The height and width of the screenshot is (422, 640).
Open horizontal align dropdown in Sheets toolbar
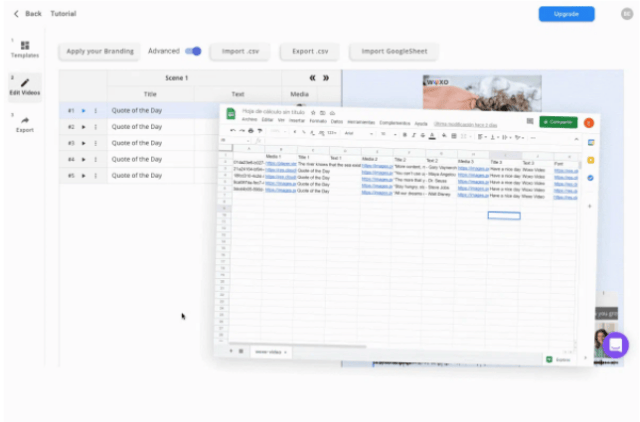coord(482,137)
